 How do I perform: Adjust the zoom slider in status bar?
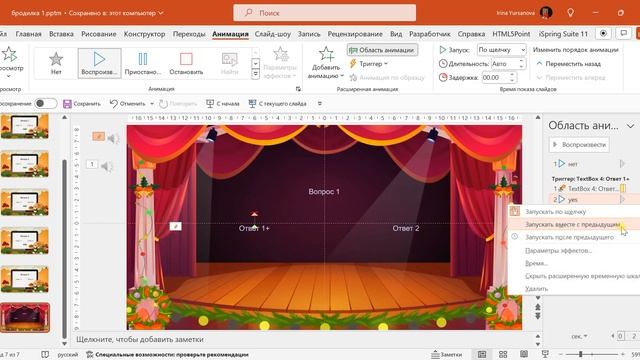(x=580, y=354)
